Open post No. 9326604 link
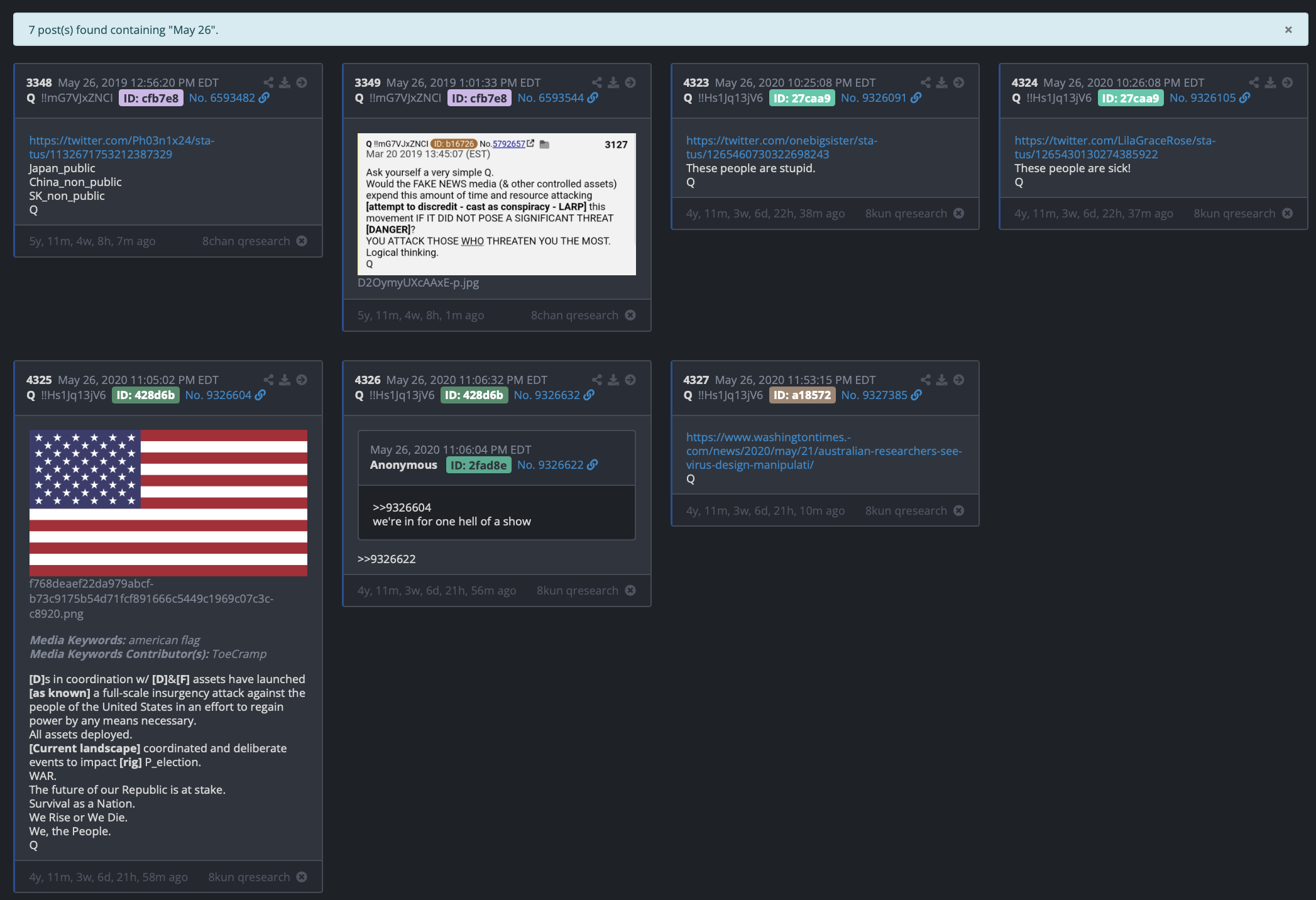 point(225,395)
